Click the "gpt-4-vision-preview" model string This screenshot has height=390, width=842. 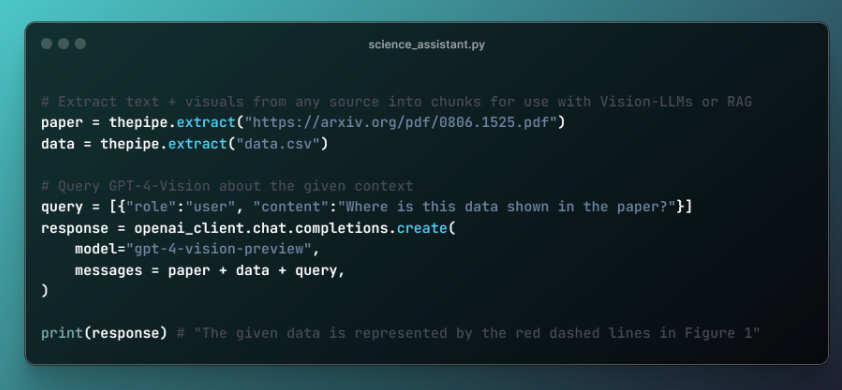click(x=219, y=249)
